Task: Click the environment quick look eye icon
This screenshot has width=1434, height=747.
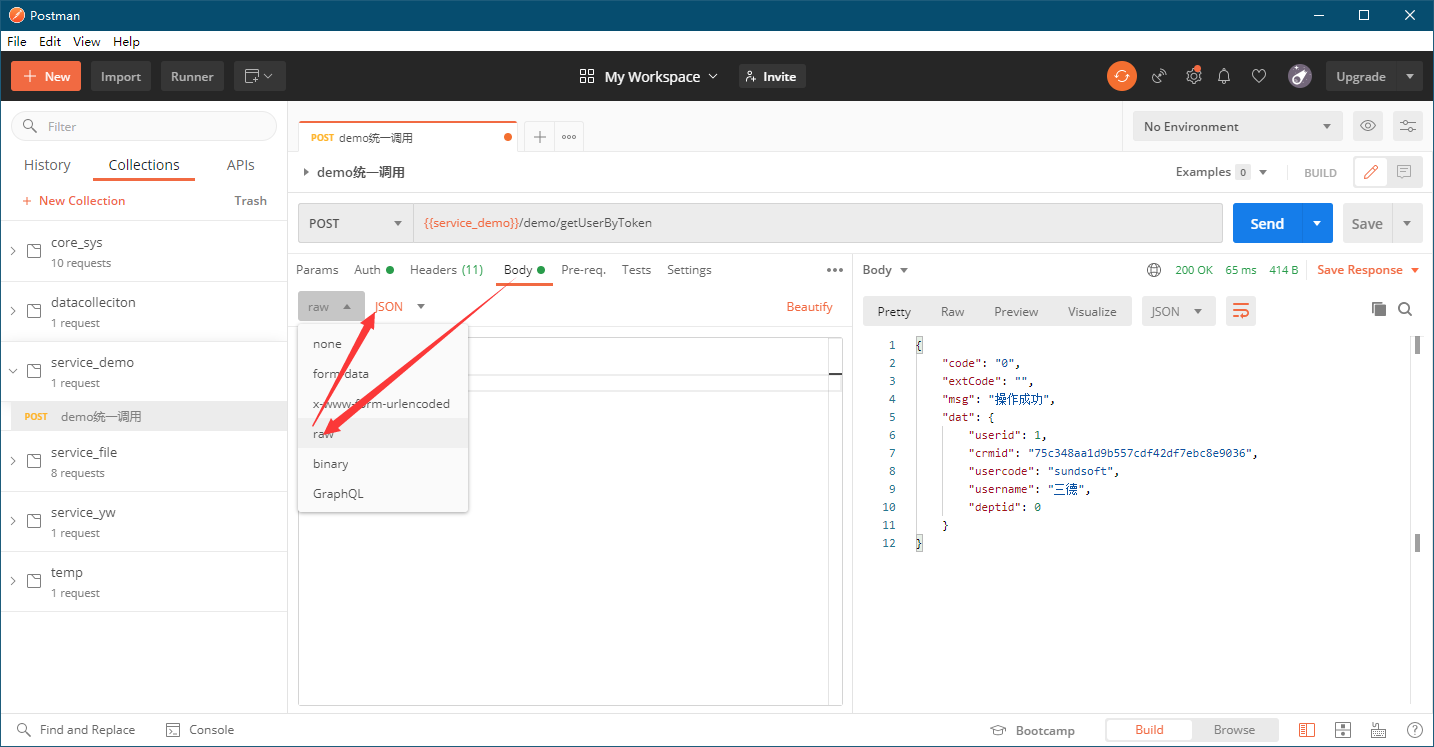Action: click(x=1368, y=126)
